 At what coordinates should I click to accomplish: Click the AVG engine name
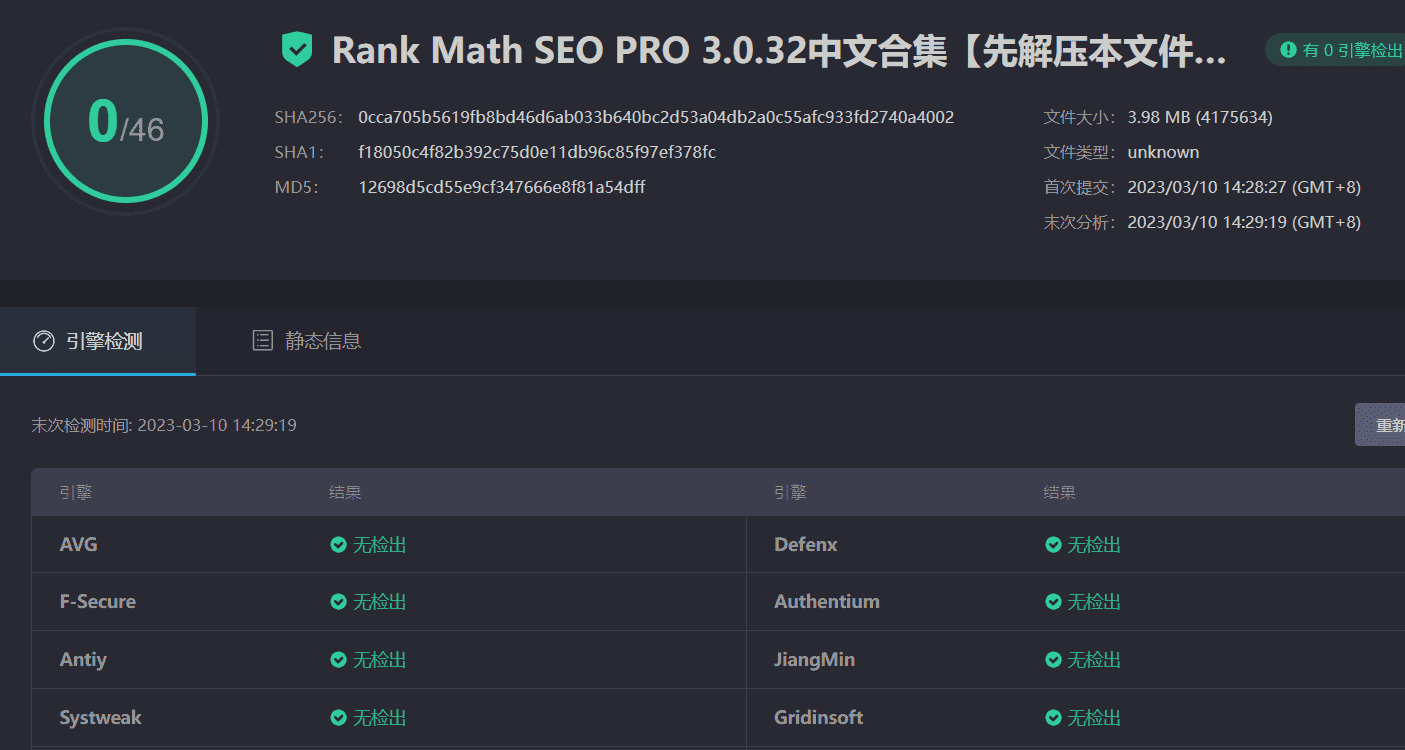pos(79,545)
